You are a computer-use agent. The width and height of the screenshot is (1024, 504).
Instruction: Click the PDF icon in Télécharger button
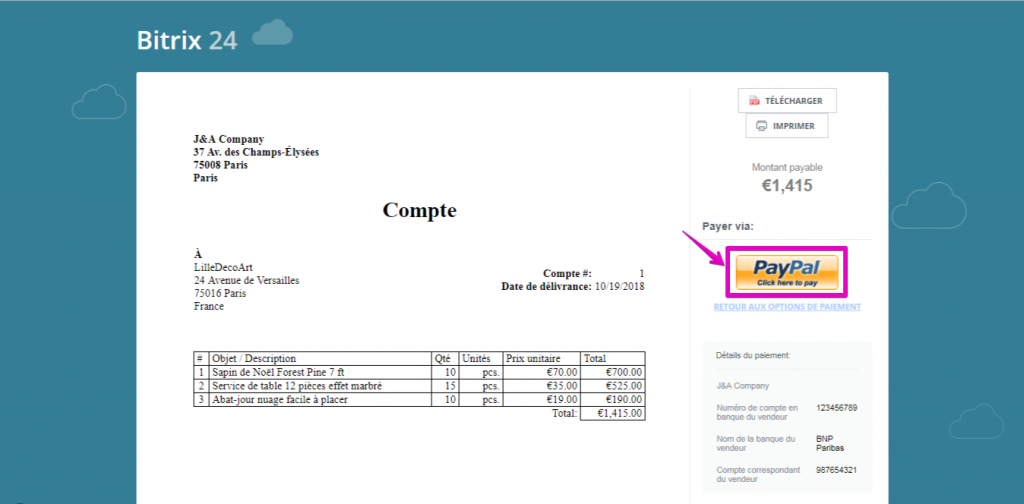pos(754,101)
